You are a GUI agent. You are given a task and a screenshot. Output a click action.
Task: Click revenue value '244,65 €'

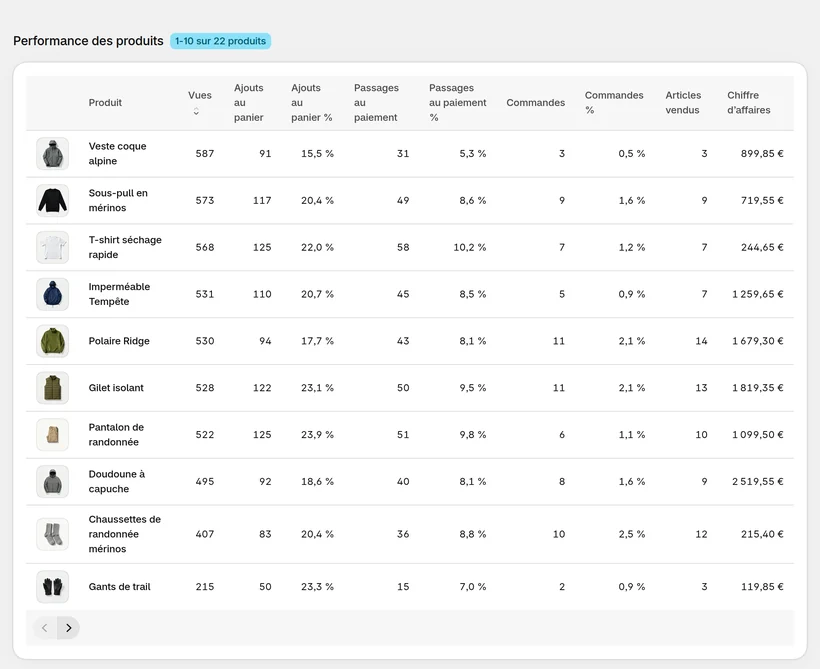[x=762, y=247]
